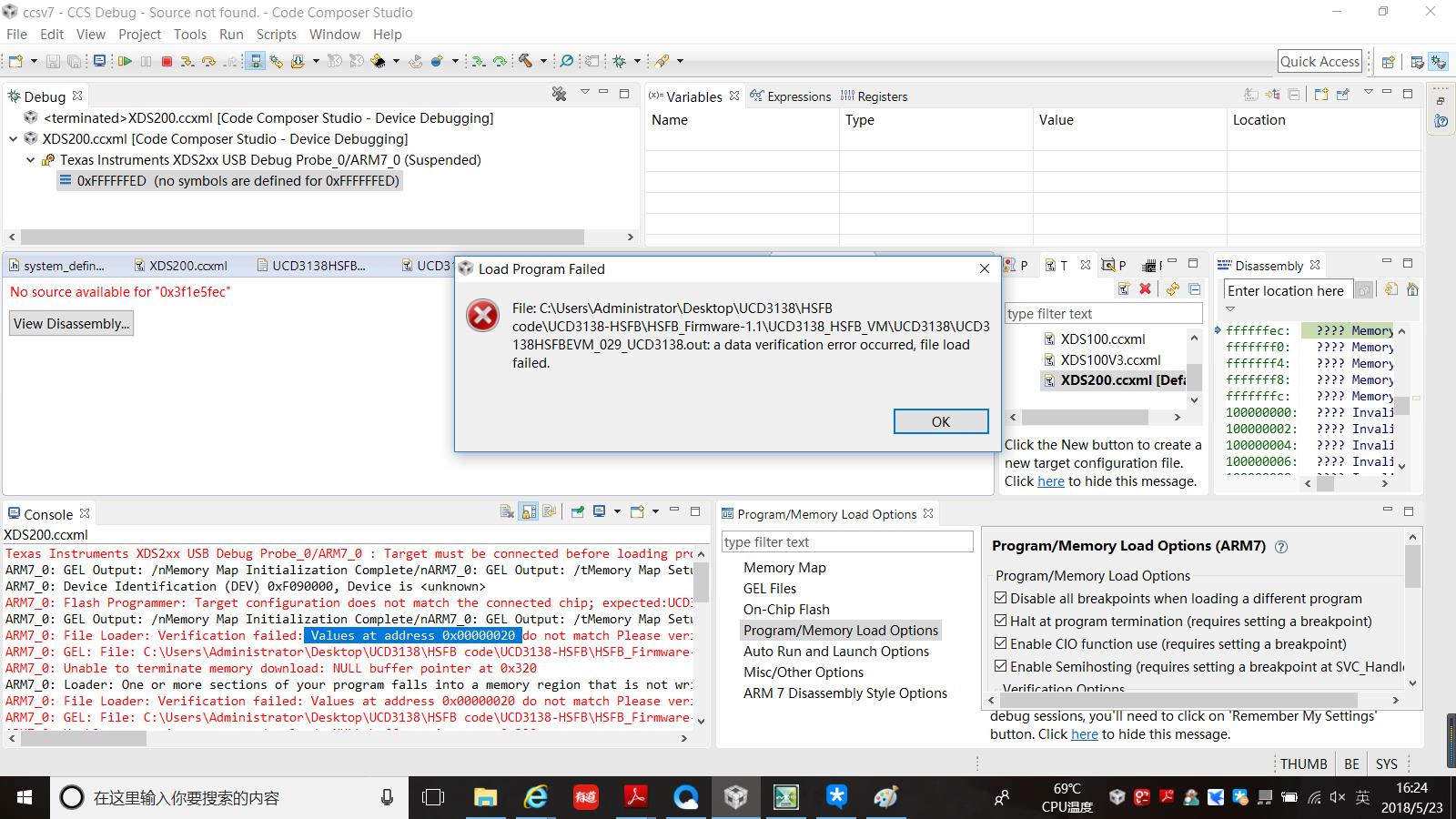Click the Load Program icon
Viewport: 1456px width, 819px height.
pos(298,61)
